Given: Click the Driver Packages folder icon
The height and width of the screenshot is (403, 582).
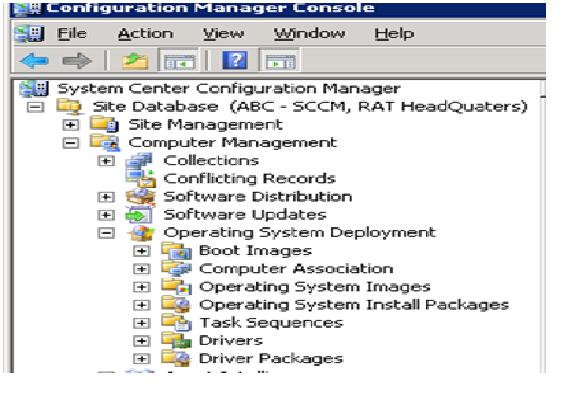Looking at the screenshot, I should coord(176,358).
